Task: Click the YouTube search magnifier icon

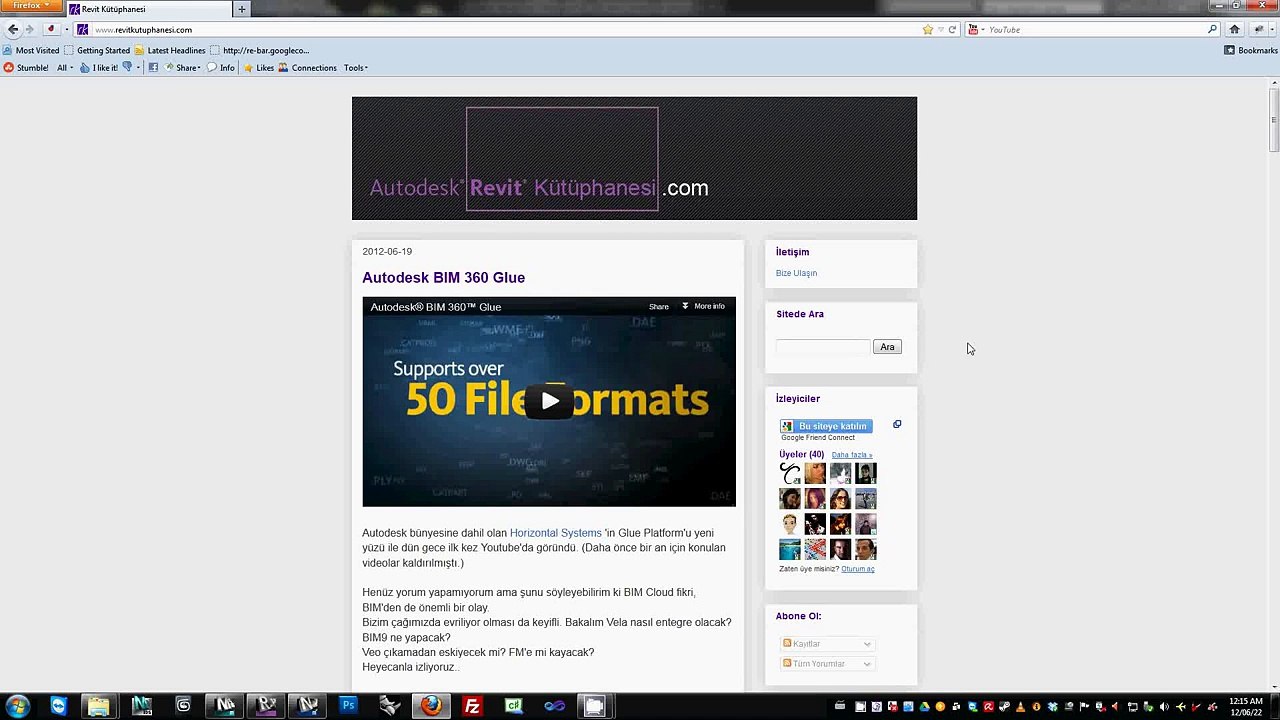Action: click(1212, 30)
